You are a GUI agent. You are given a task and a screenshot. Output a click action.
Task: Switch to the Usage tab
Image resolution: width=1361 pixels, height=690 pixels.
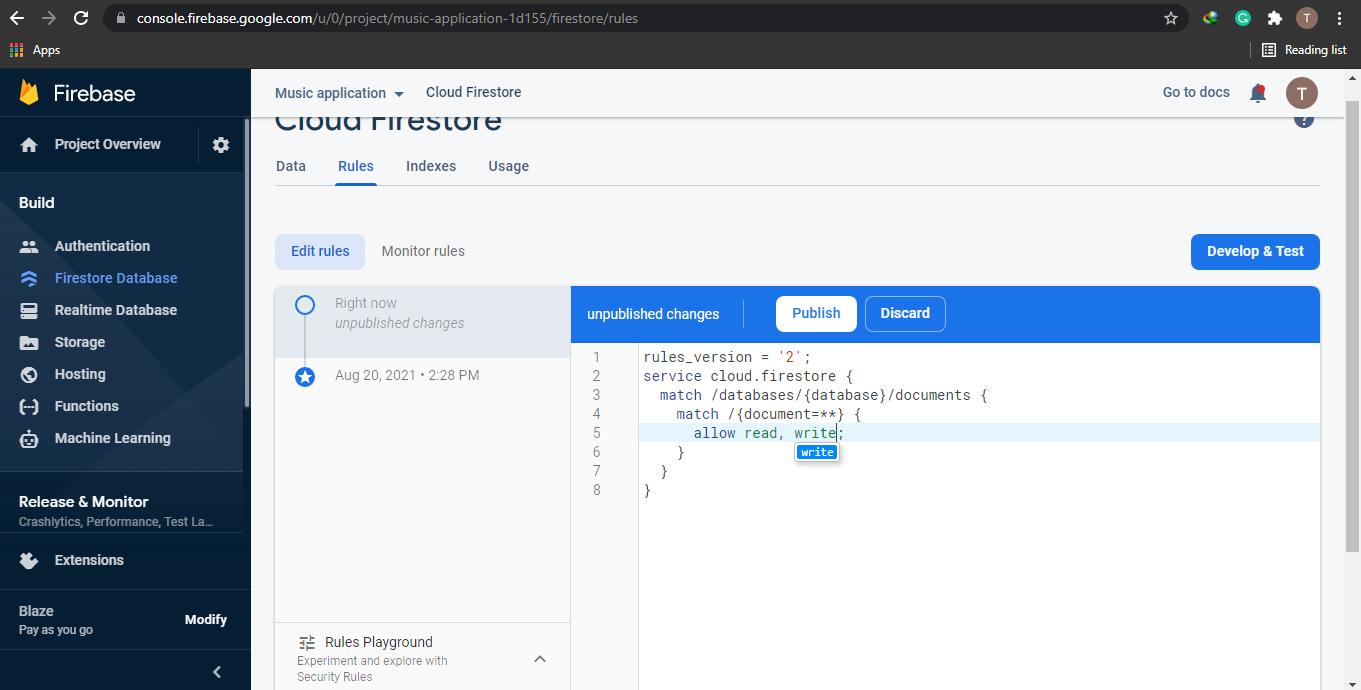[x=509, y=166]
